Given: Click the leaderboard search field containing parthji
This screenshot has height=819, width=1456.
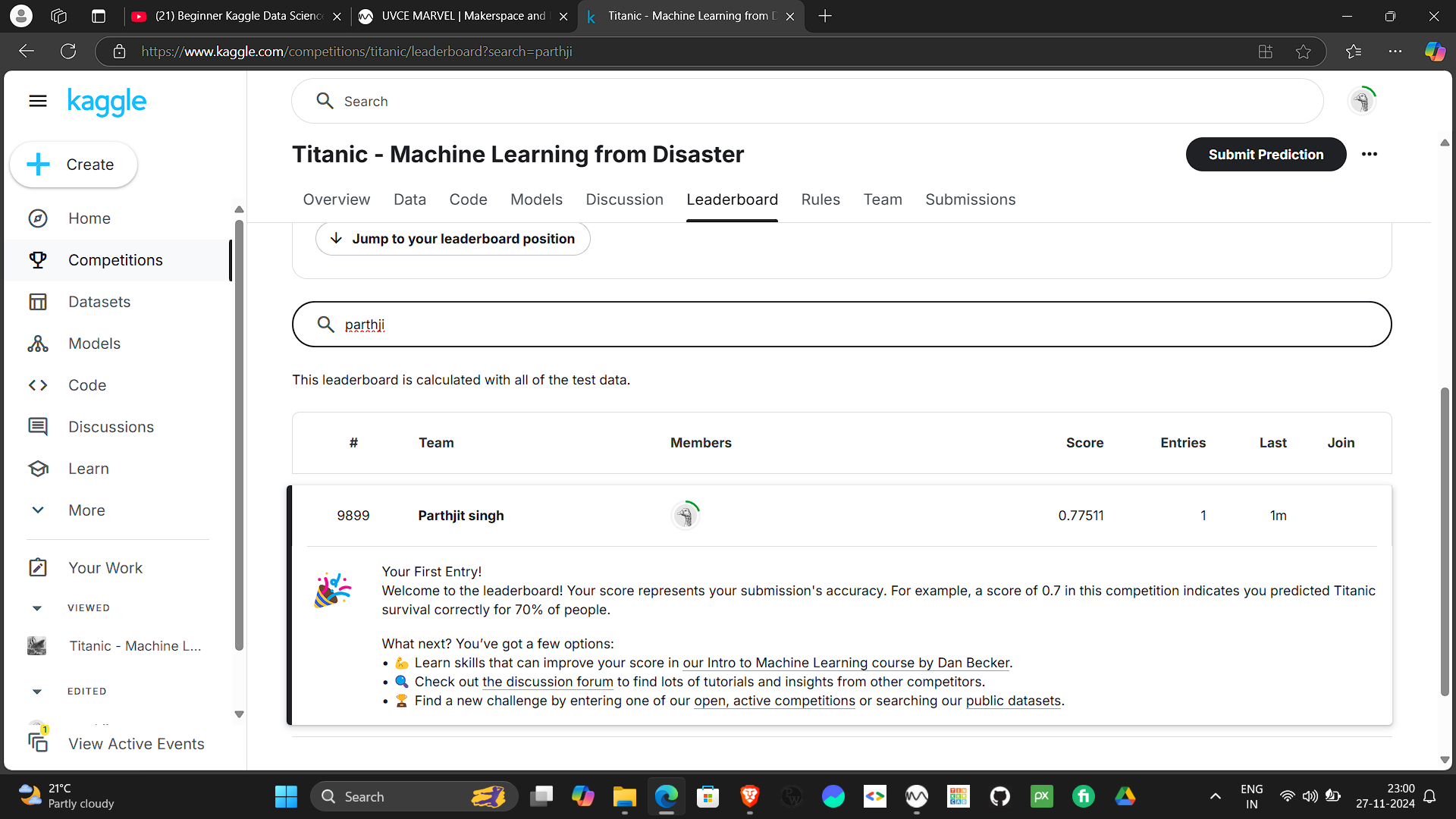Looking at the screenshot, I should (842, 325).
